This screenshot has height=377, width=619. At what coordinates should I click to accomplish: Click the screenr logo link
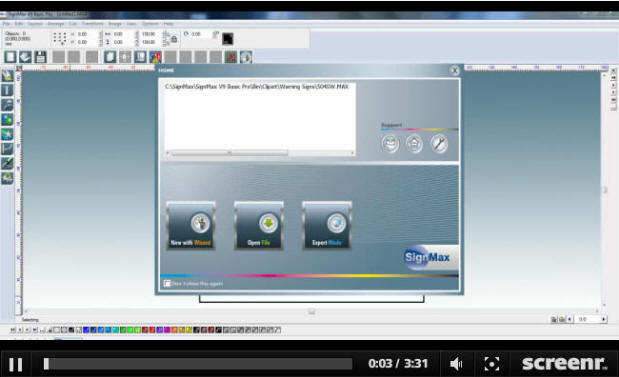coord(564,363)
